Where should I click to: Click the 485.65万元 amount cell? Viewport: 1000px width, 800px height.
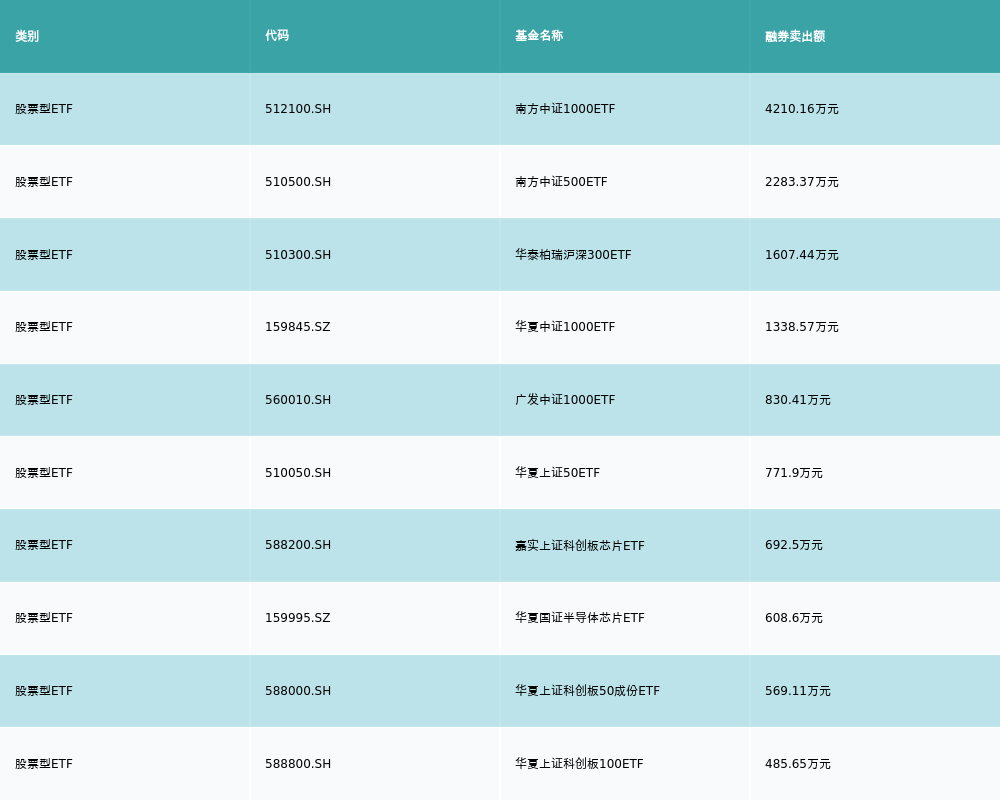[798, 764]
